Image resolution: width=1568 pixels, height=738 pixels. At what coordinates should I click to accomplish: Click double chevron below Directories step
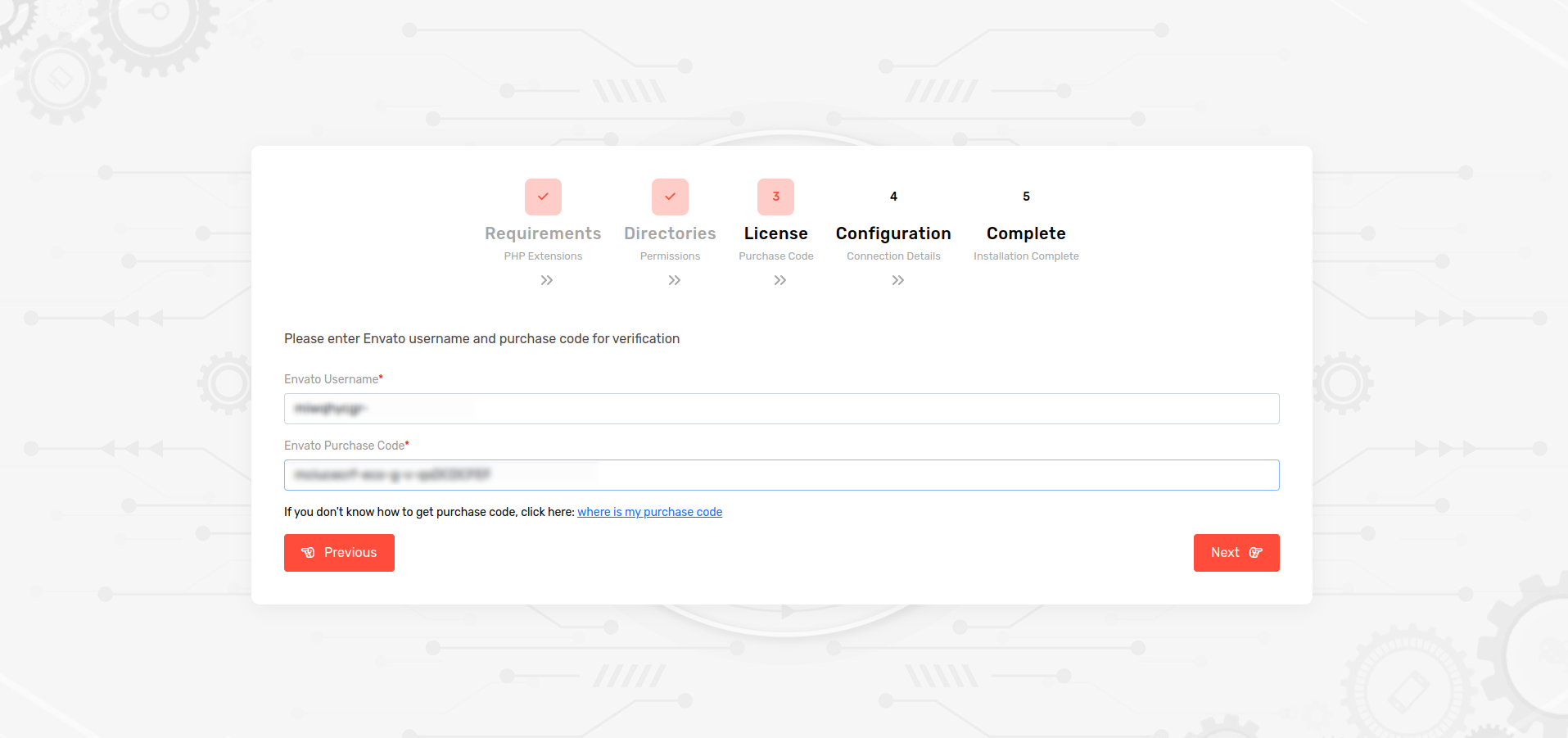(674, 280)
